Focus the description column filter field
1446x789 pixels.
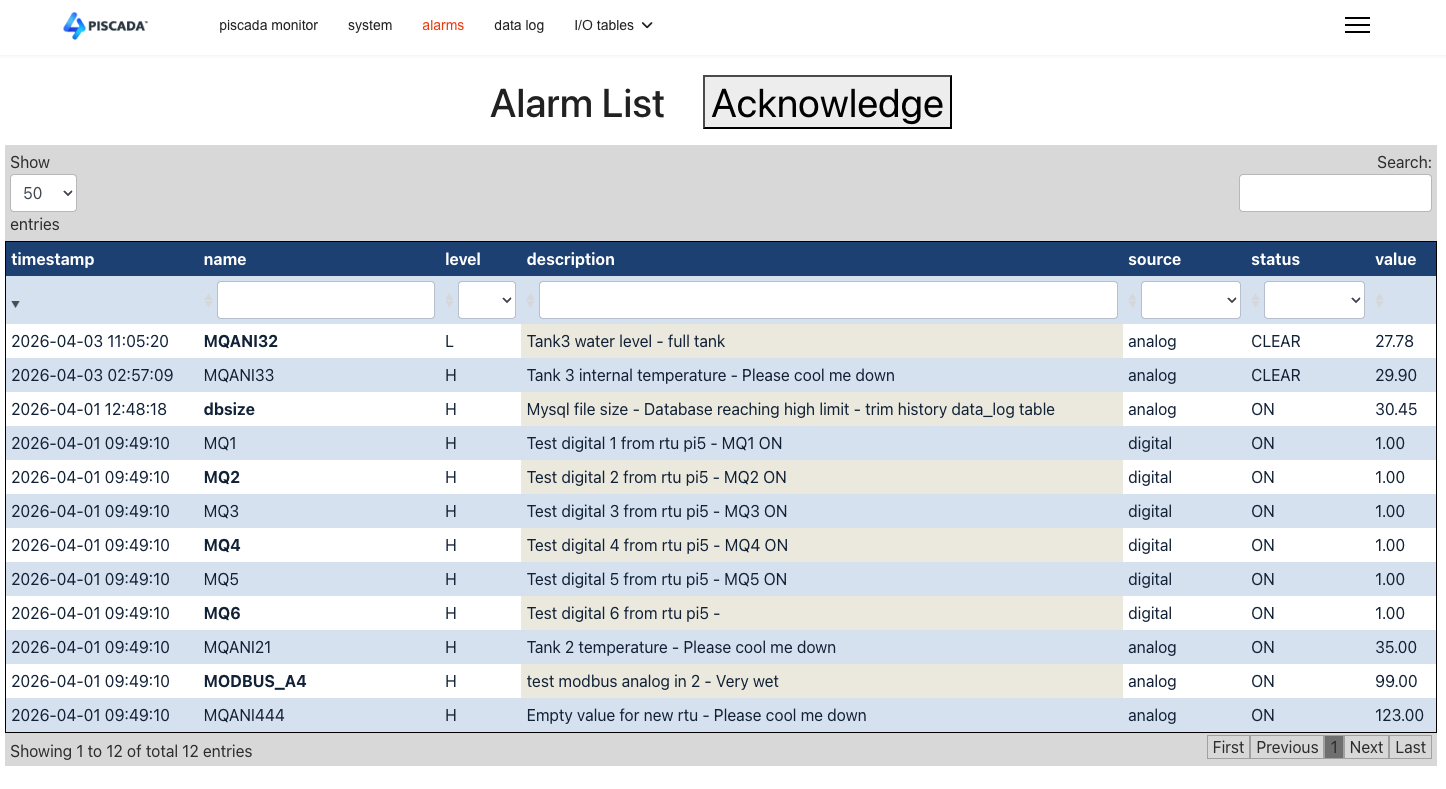click(828, 300)
